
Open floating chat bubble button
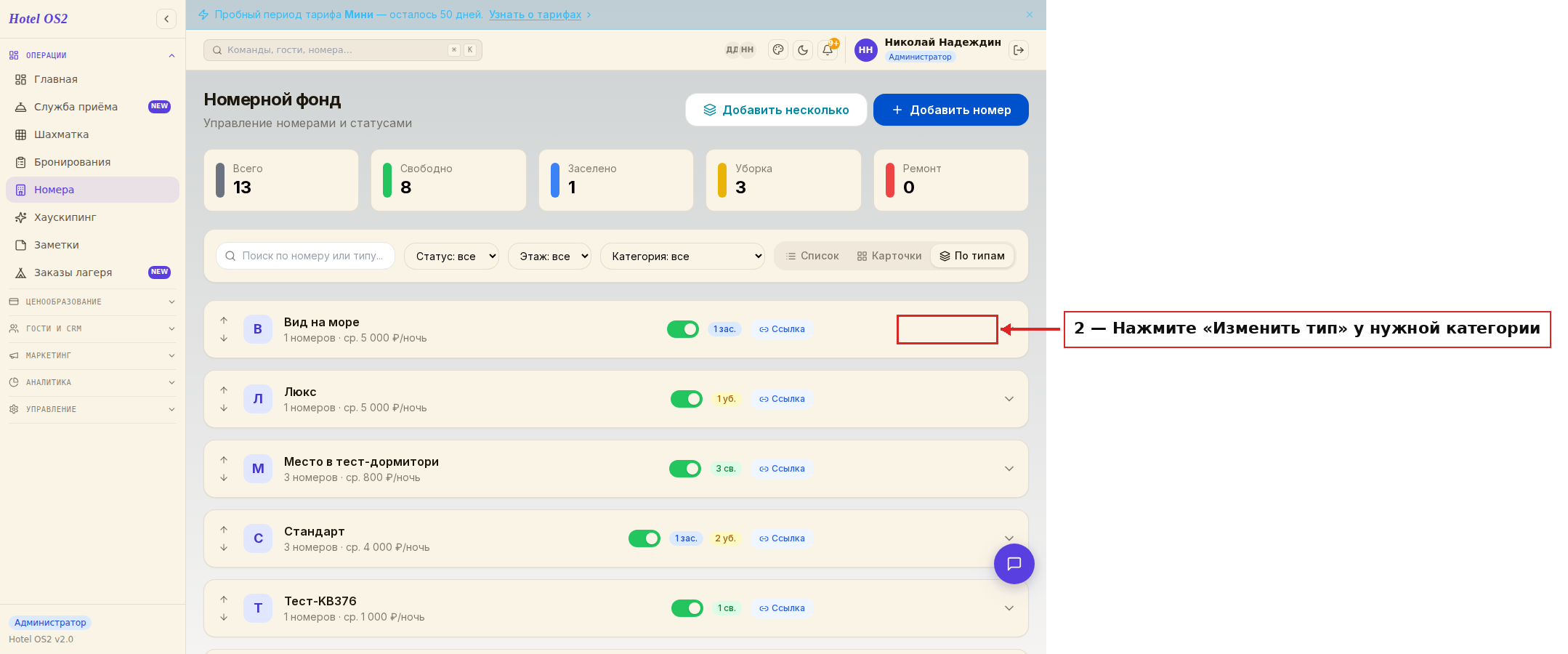(1014, 564)
